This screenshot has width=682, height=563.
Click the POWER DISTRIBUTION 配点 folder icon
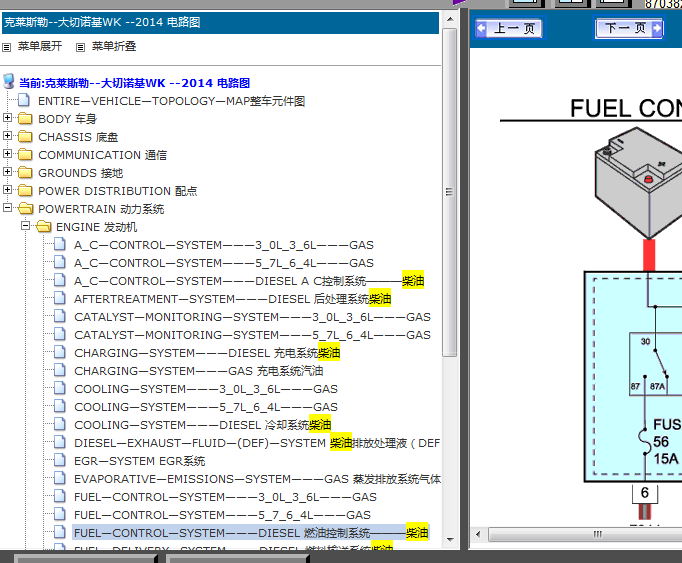click(x=25, y=191)
